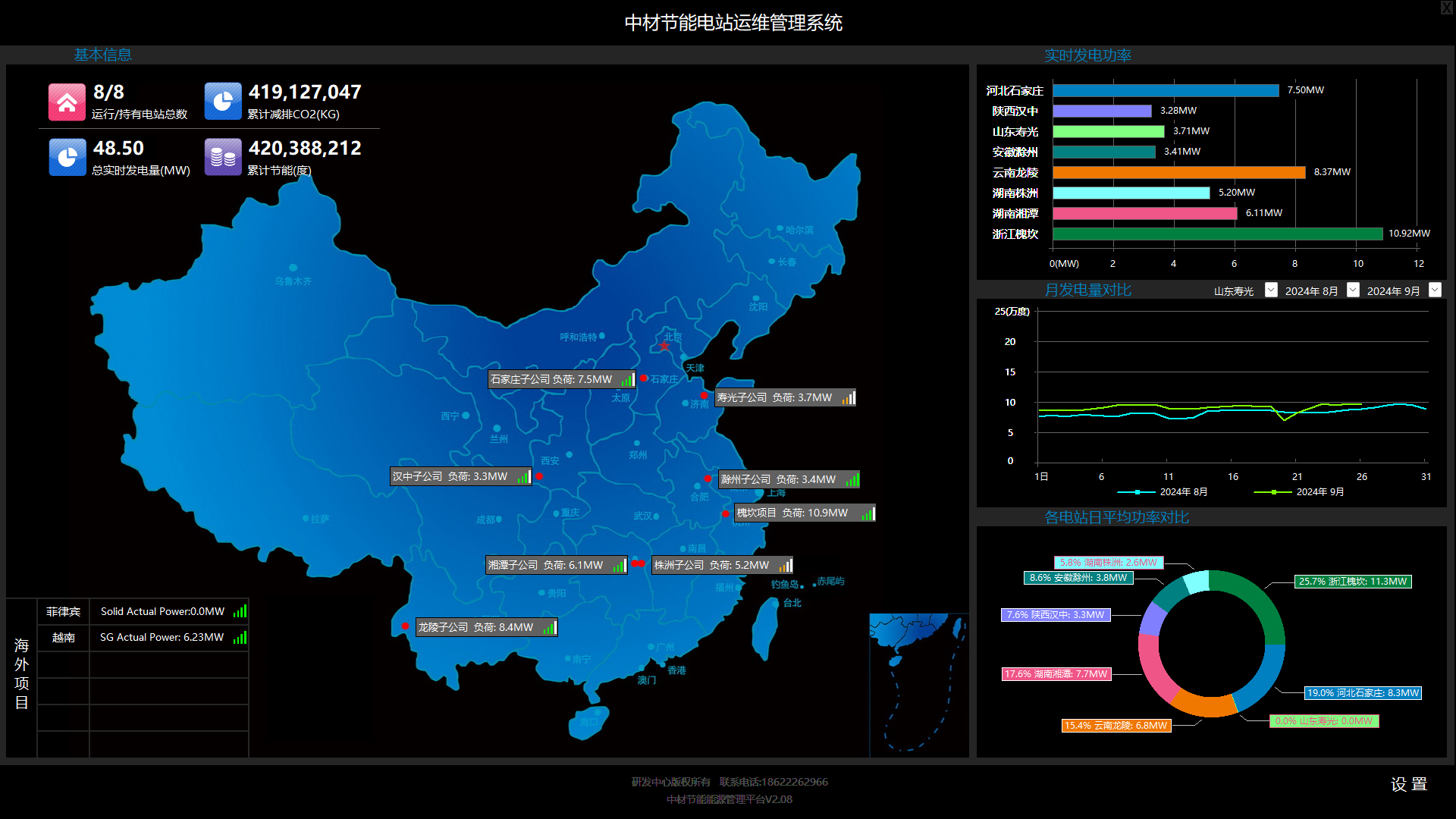
Task: Click the 云南龙陵 8.37MW orange bar
Action: [1179, 172]
